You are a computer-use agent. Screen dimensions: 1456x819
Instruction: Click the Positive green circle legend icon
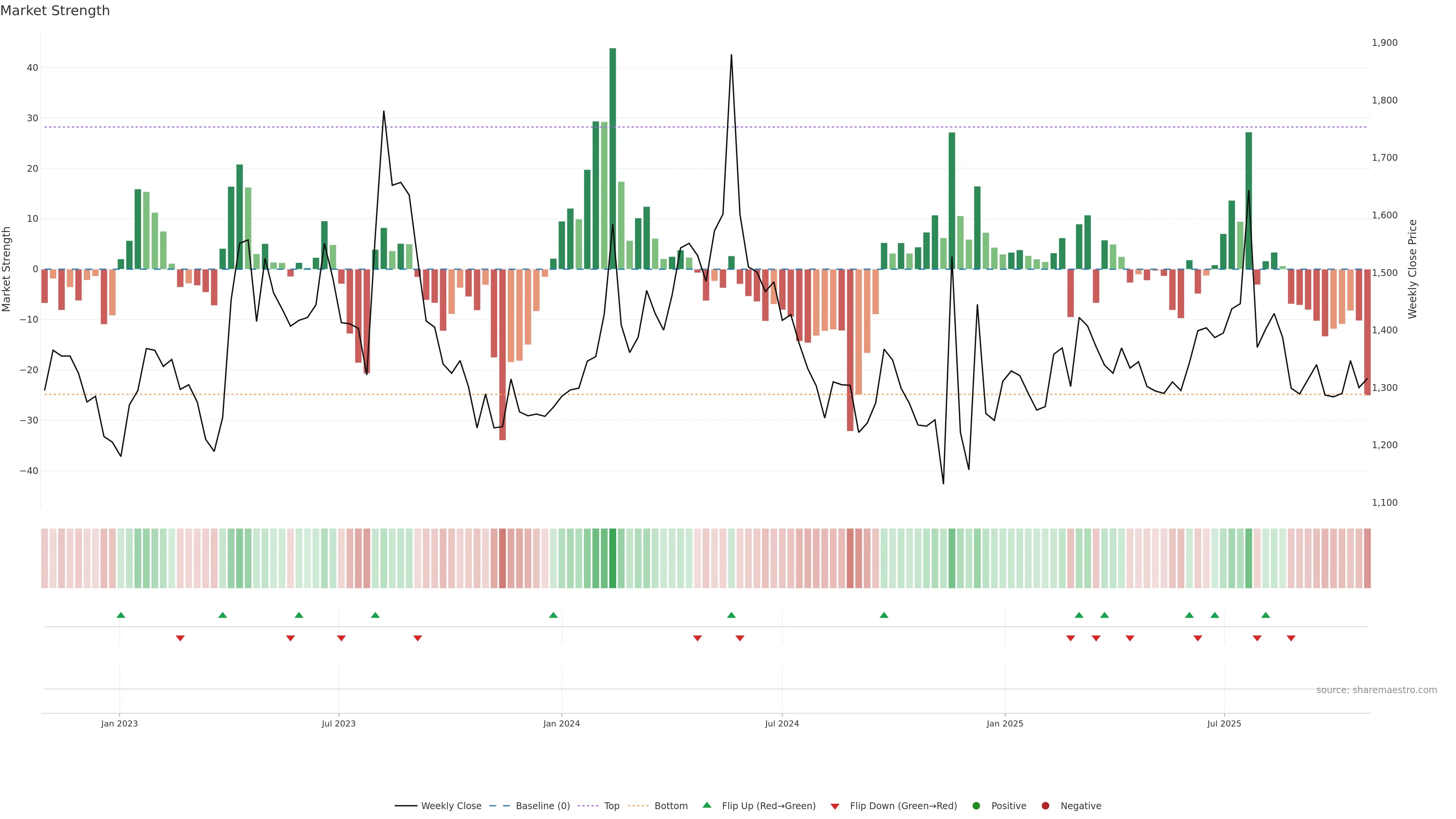(x=976, y=806)
